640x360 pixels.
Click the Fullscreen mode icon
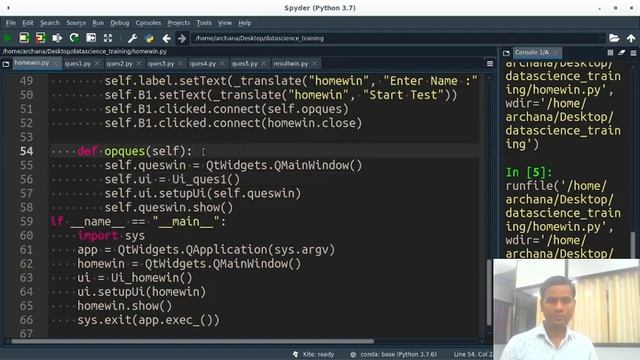(x=108, y=38)
